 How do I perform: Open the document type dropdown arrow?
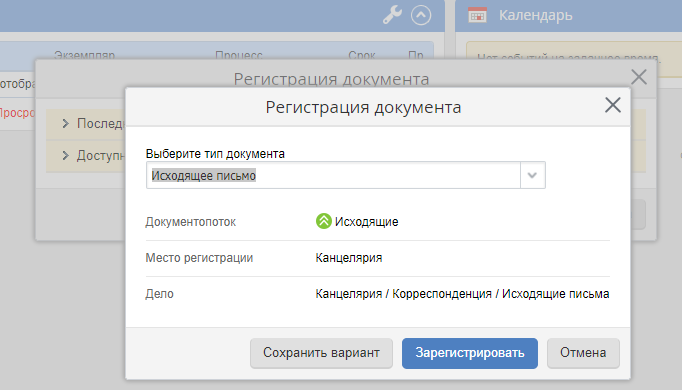click(532, 175)
